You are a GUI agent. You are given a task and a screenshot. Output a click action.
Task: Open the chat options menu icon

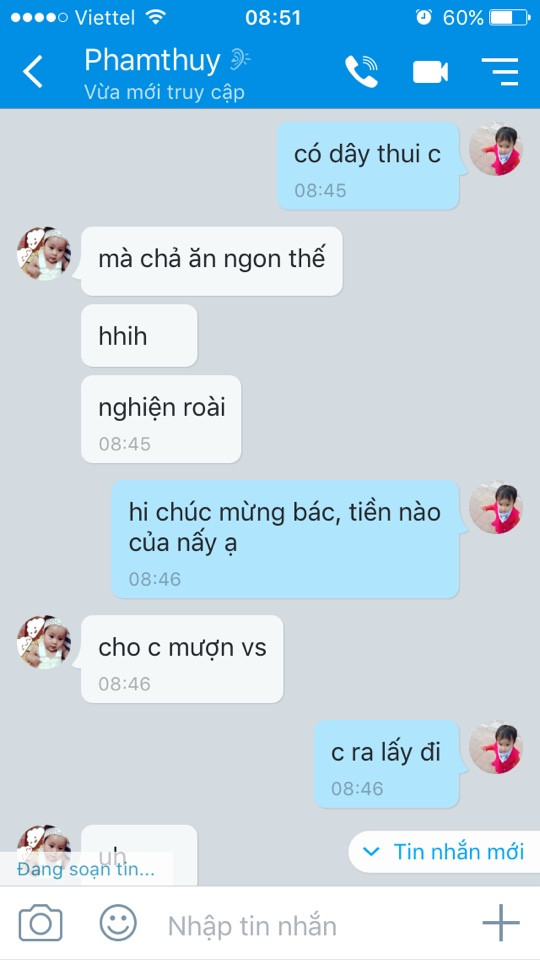coord(500,72)
